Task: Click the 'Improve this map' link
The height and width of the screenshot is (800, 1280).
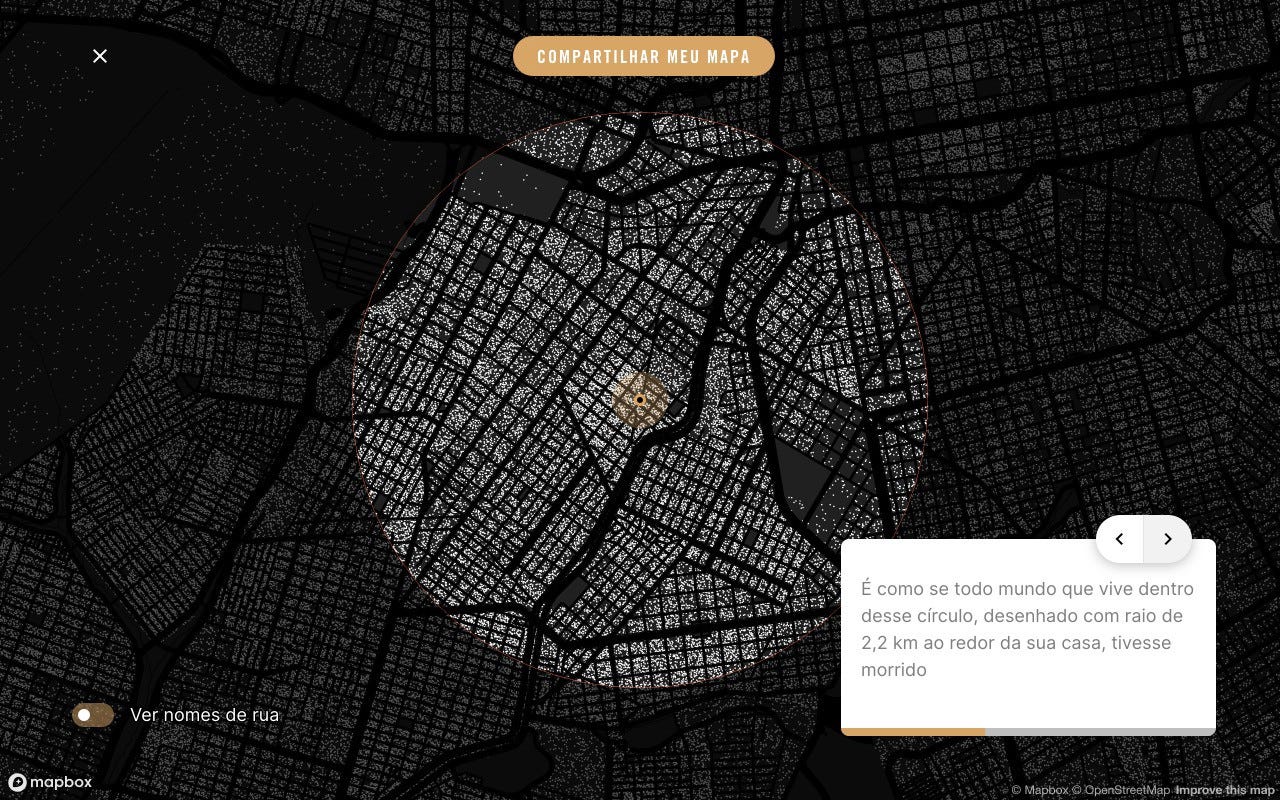Action: [1225, 790]
